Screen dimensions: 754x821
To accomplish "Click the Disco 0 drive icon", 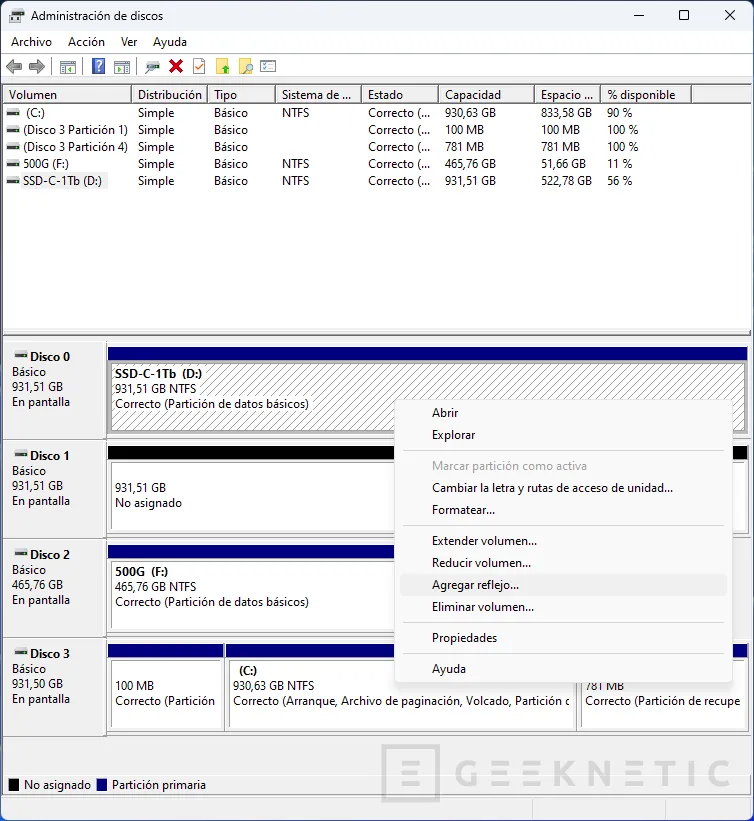I will pyautogui.click(x=21, y=355).
